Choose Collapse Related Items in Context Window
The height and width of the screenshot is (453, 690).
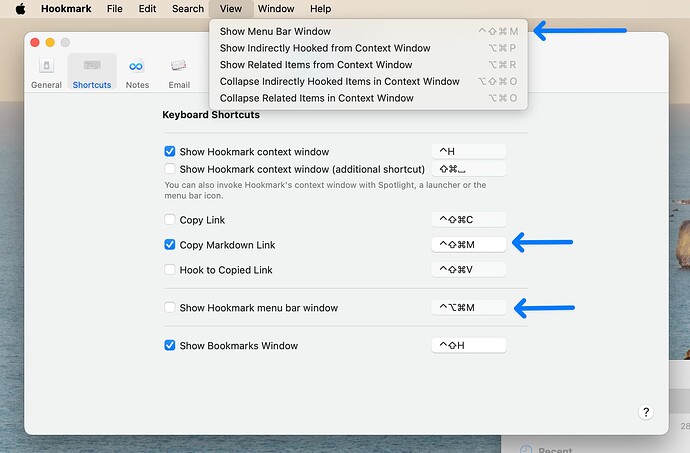click(368, 98)
